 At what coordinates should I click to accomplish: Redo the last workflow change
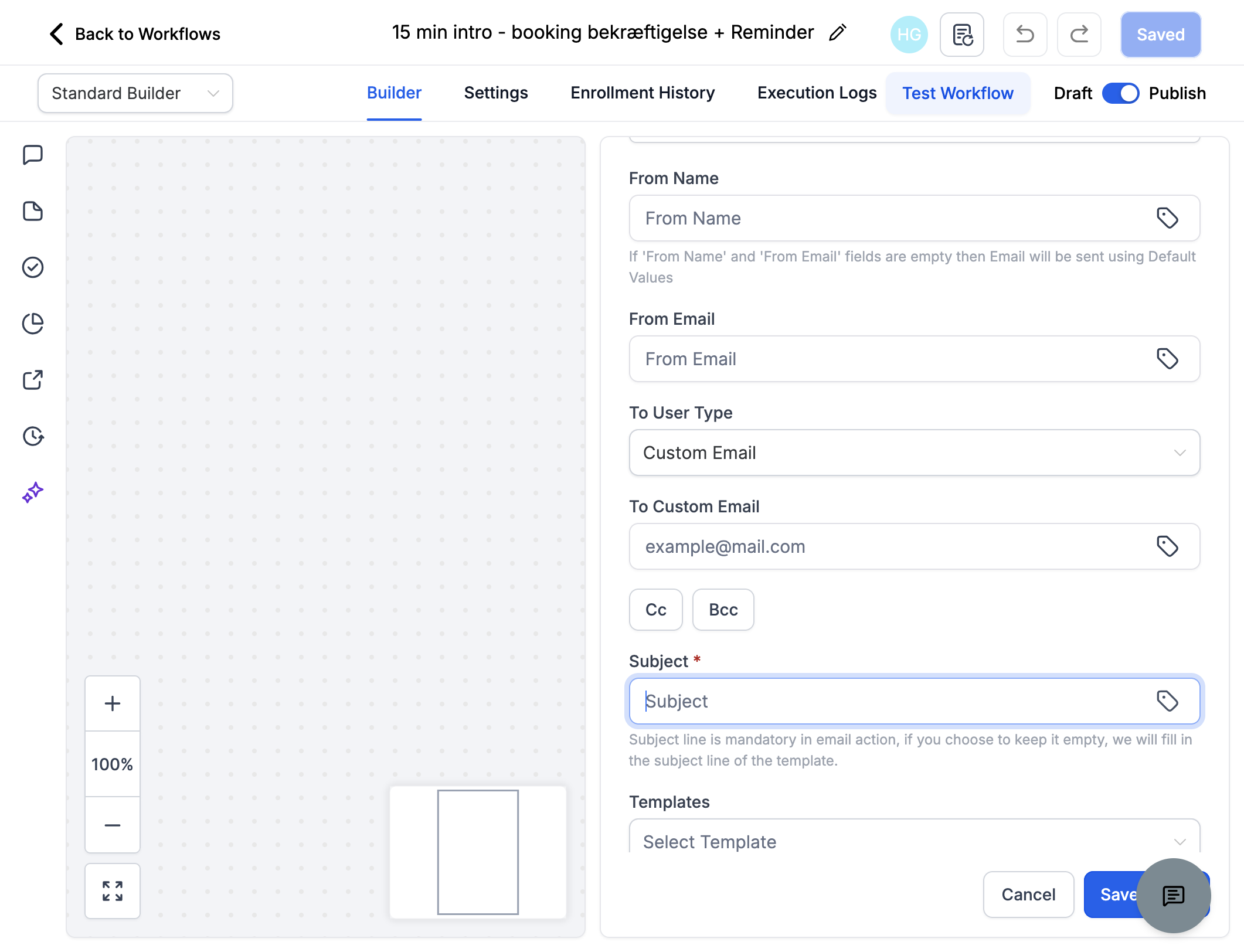point(1079,35)
